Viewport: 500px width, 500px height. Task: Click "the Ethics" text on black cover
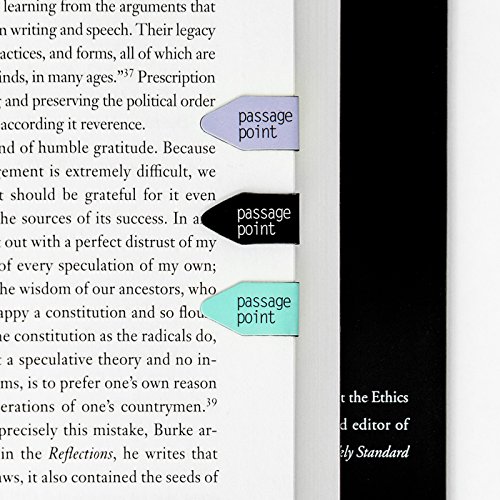(x=378, y=397)
